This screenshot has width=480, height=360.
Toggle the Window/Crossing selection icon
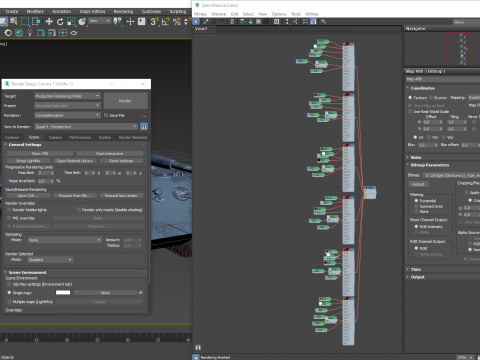click(x=36, y=22)
